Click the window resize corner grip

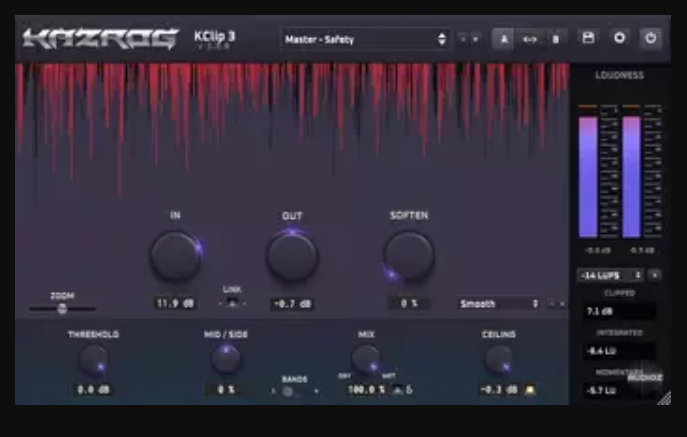click(x=665, y=398)
